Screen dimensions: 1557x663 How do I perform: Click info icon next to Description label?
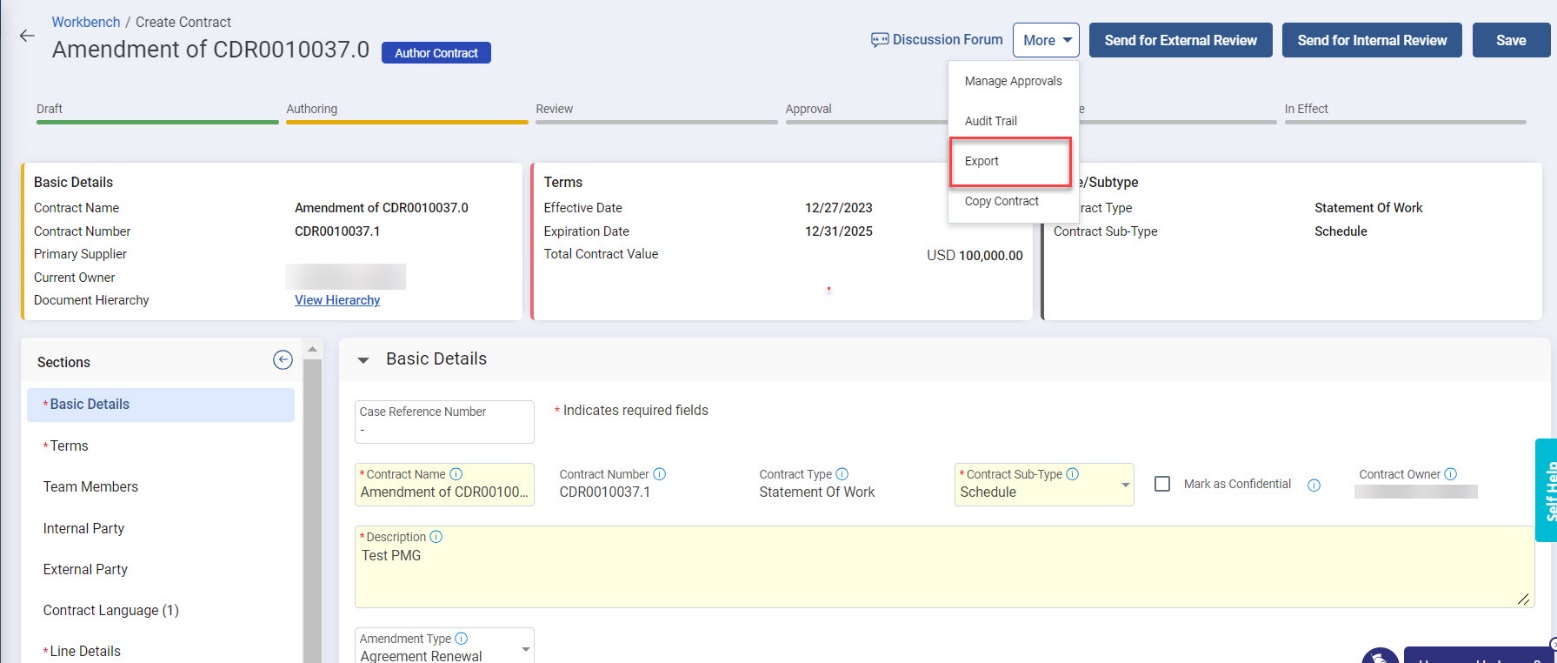point(436,537)
